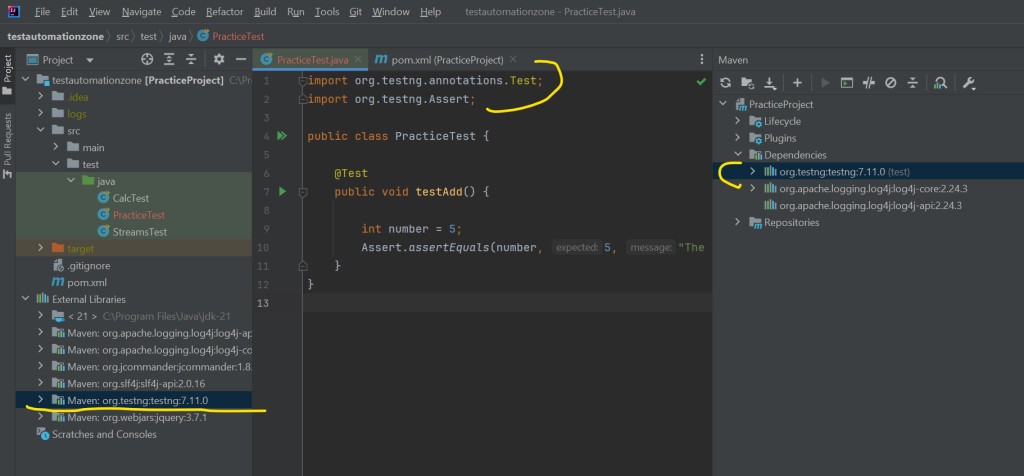
Task: Click PracticeProject root in Maven panel
Action: (x=780, y=104)
